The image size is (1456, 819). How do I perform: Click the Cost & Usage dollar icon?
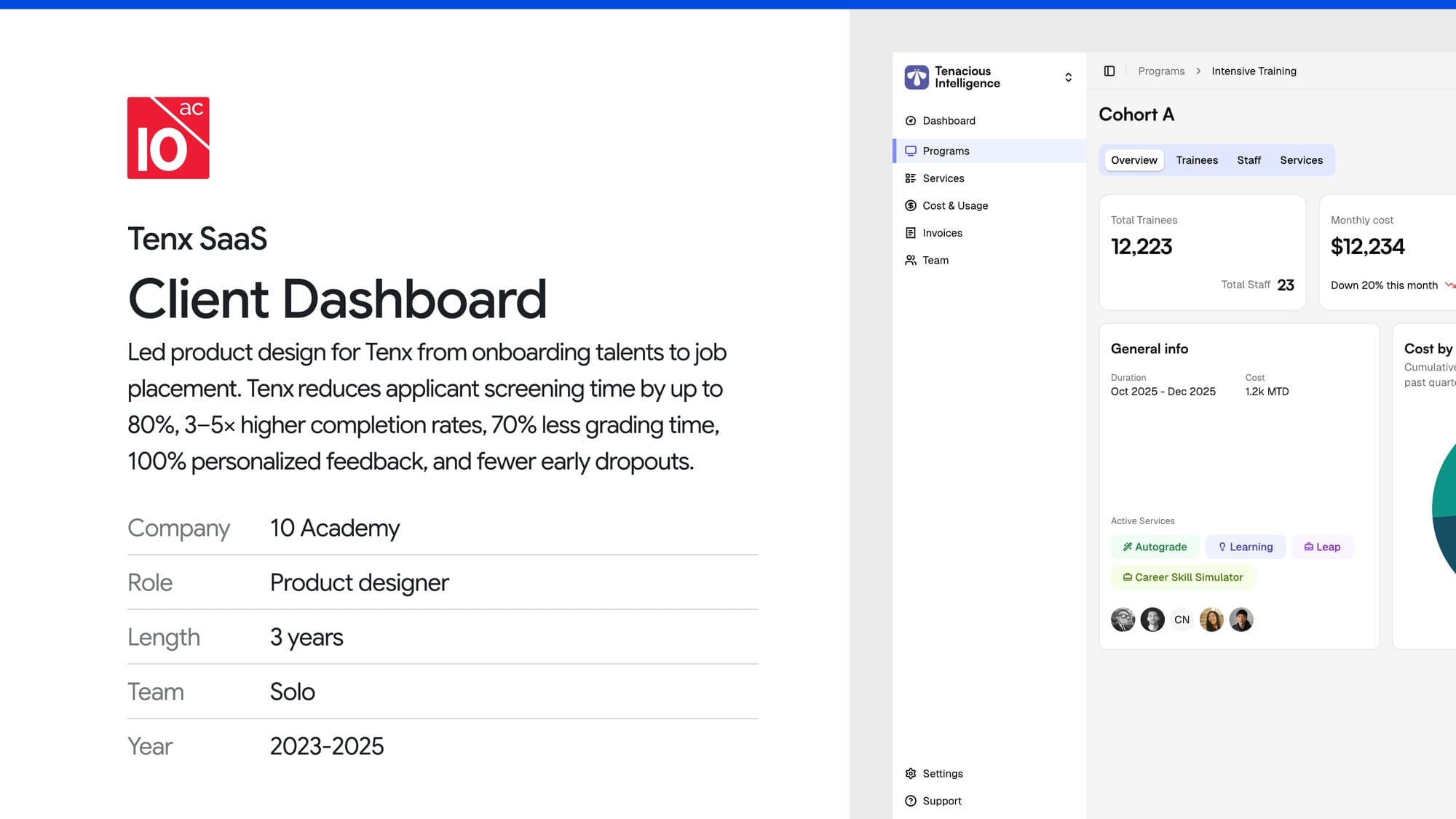[911, 206]
